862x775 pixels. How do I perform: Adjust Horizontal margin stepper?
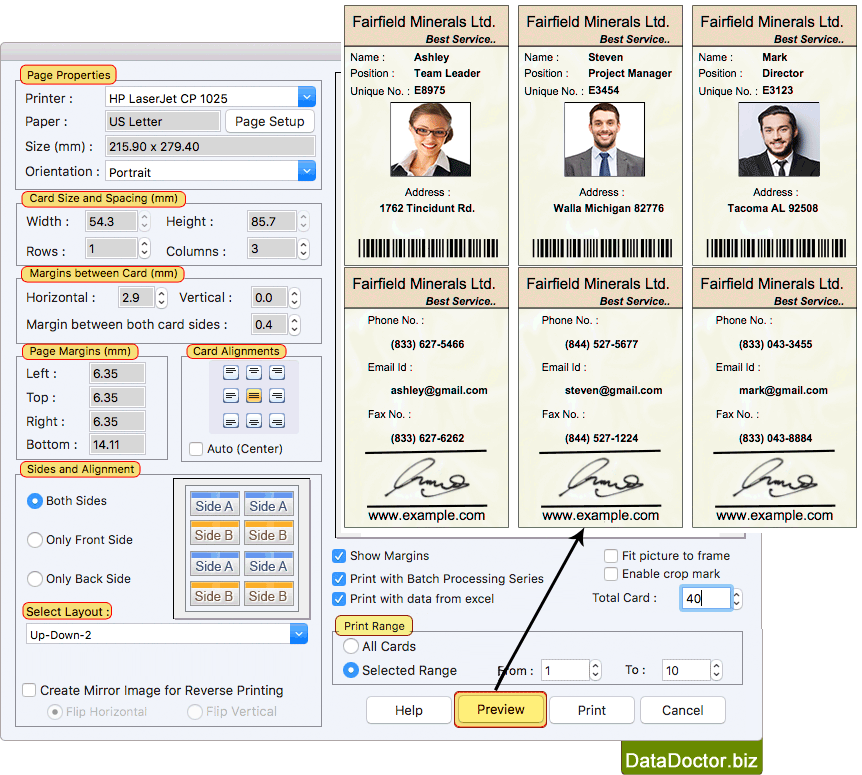[162, 298]
